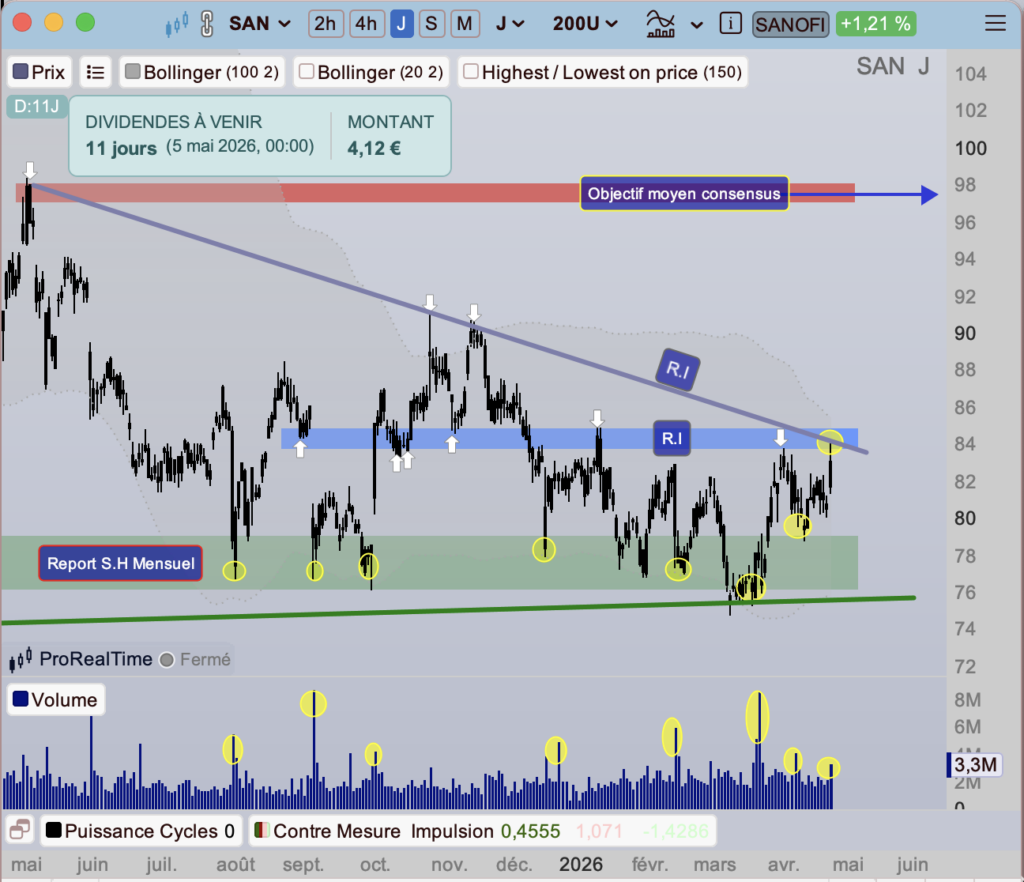Image resolution: width=1024 pixels, height=882 pixels.
Task: Click the Report S.H Mensuel annotation
Action: point(119,563)
